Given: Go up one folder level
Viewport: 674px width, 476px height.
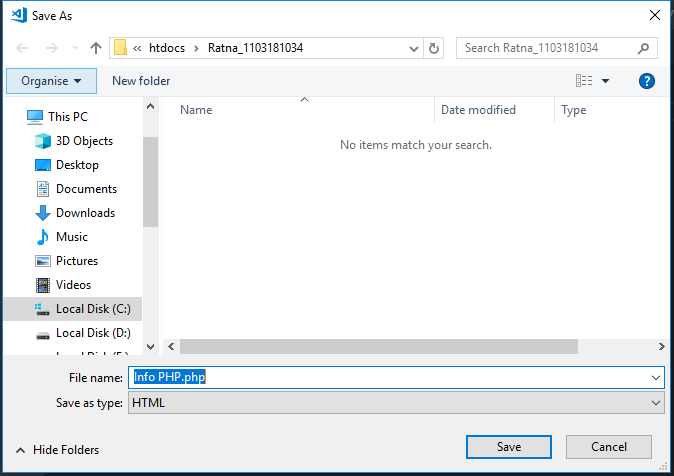Looking at the screenshot, I should 96,48.
